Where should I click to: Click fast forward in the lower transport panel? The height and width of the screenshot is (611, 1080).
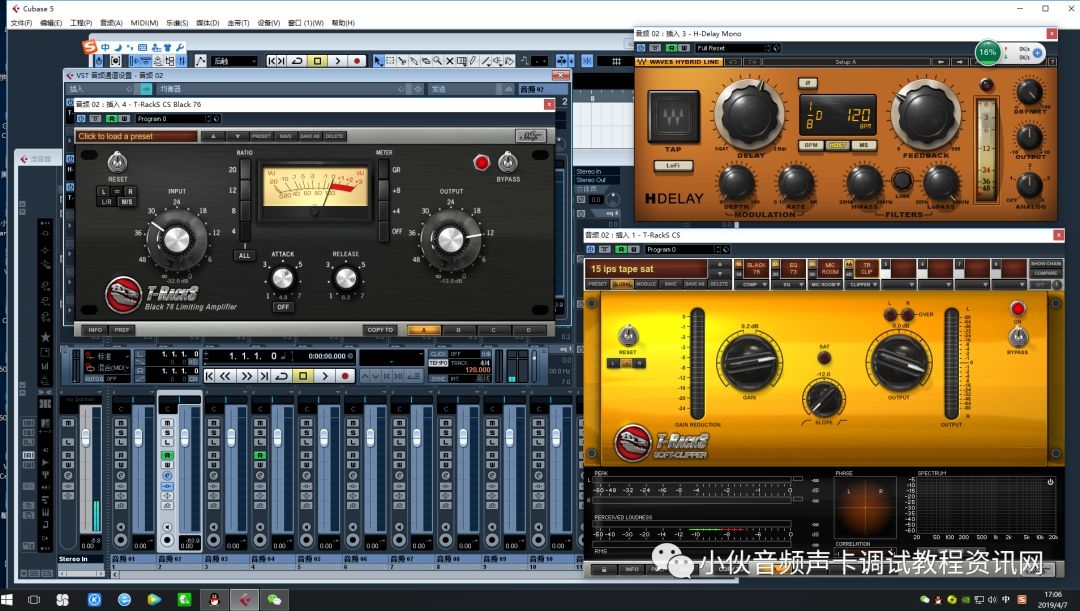coord(246,375)
